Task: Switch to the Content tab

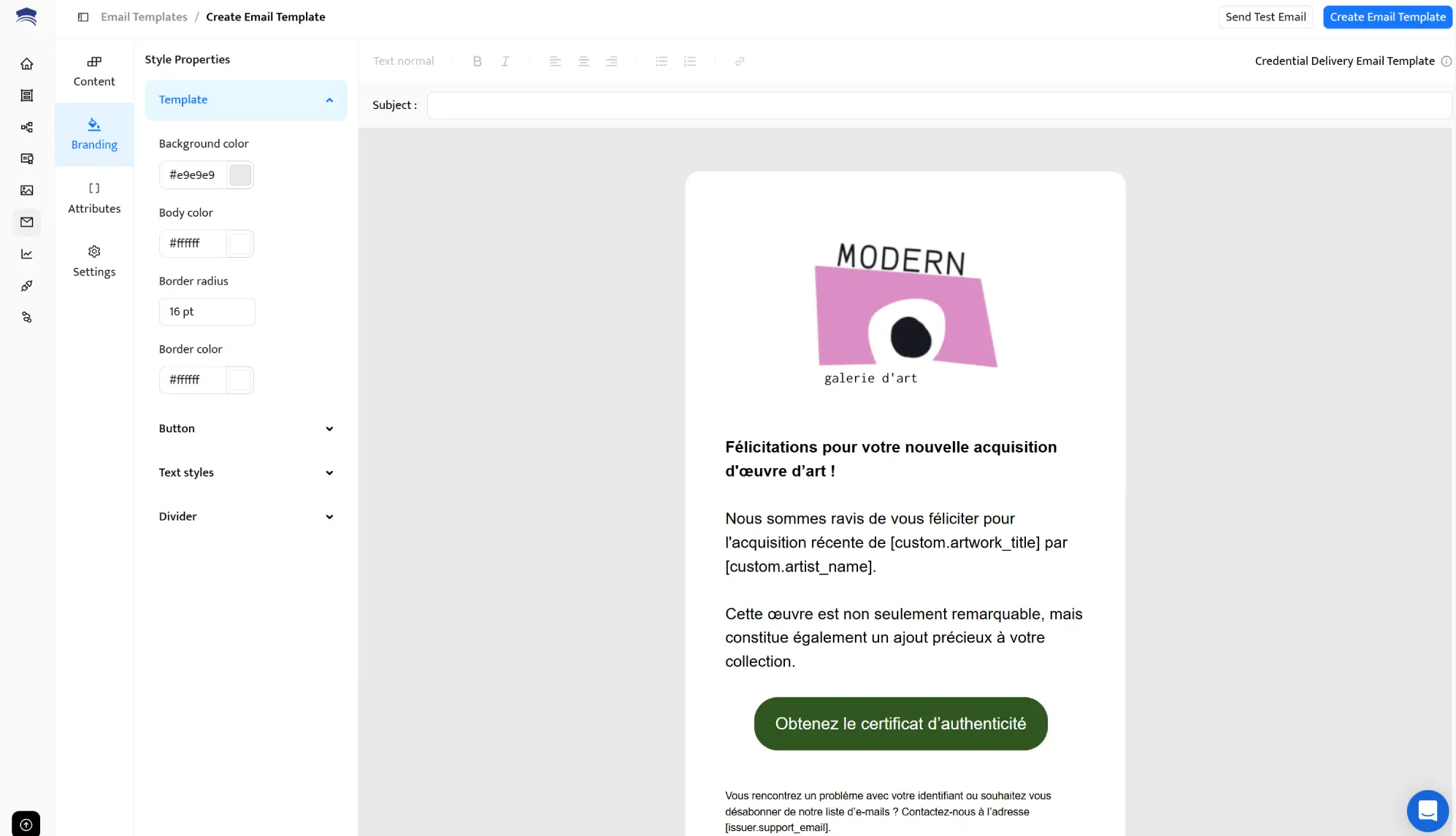Action: pos(94,71)
